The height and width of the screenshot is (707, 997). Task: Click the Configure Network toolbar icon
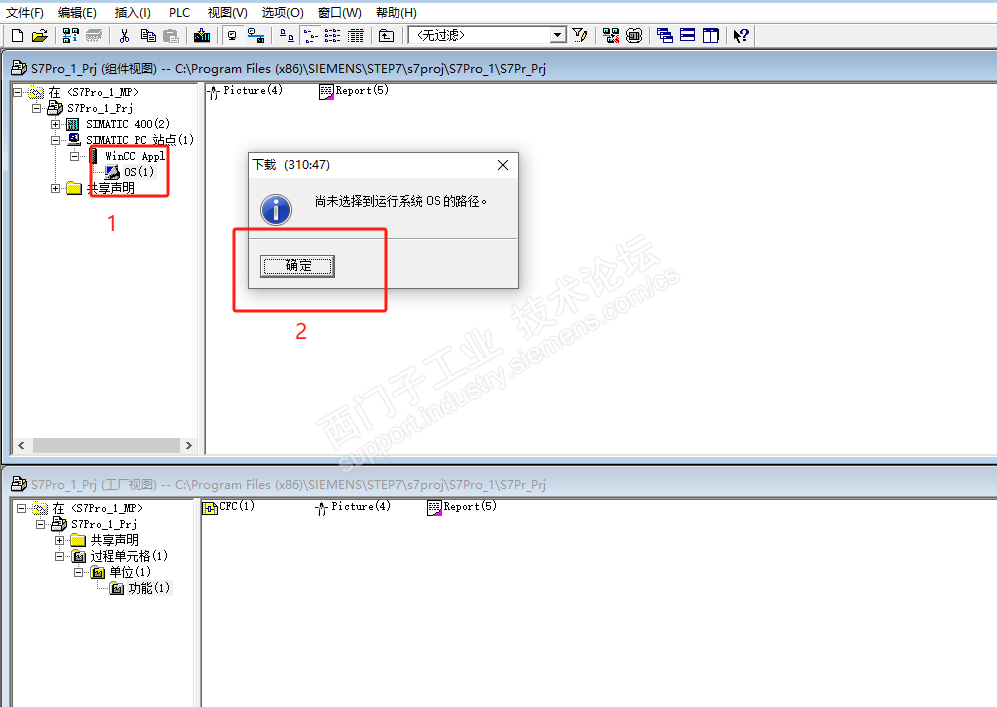[x=611, y=36]
